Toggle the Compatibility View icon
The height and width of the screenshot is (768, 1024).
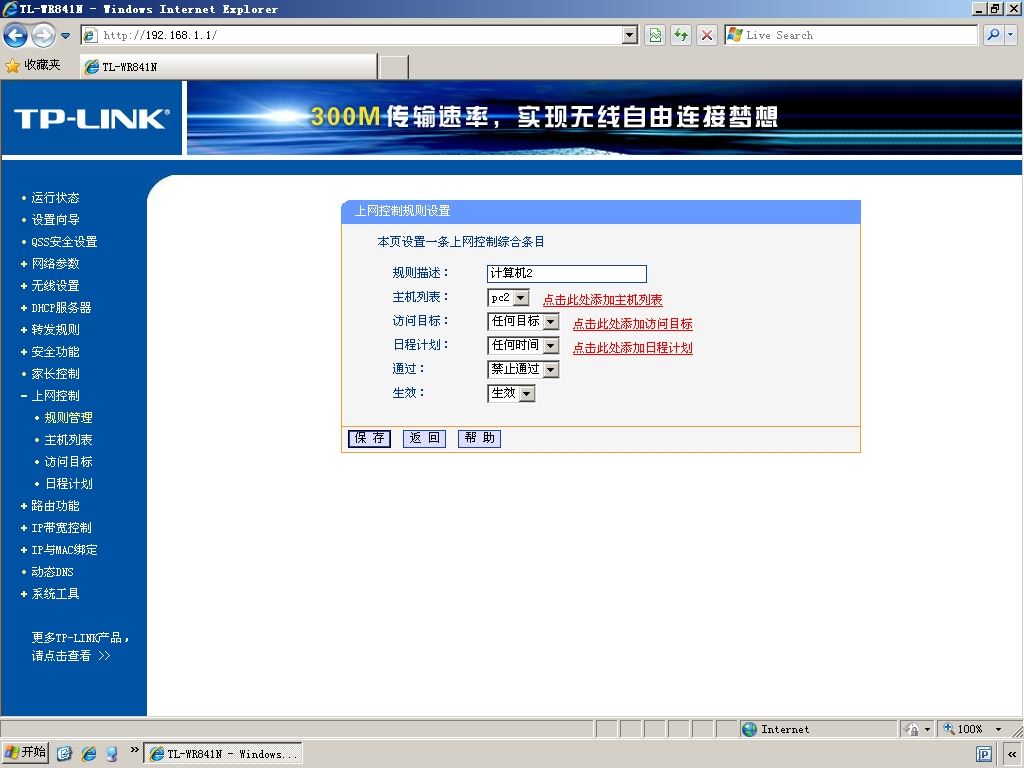coord(655,35)
